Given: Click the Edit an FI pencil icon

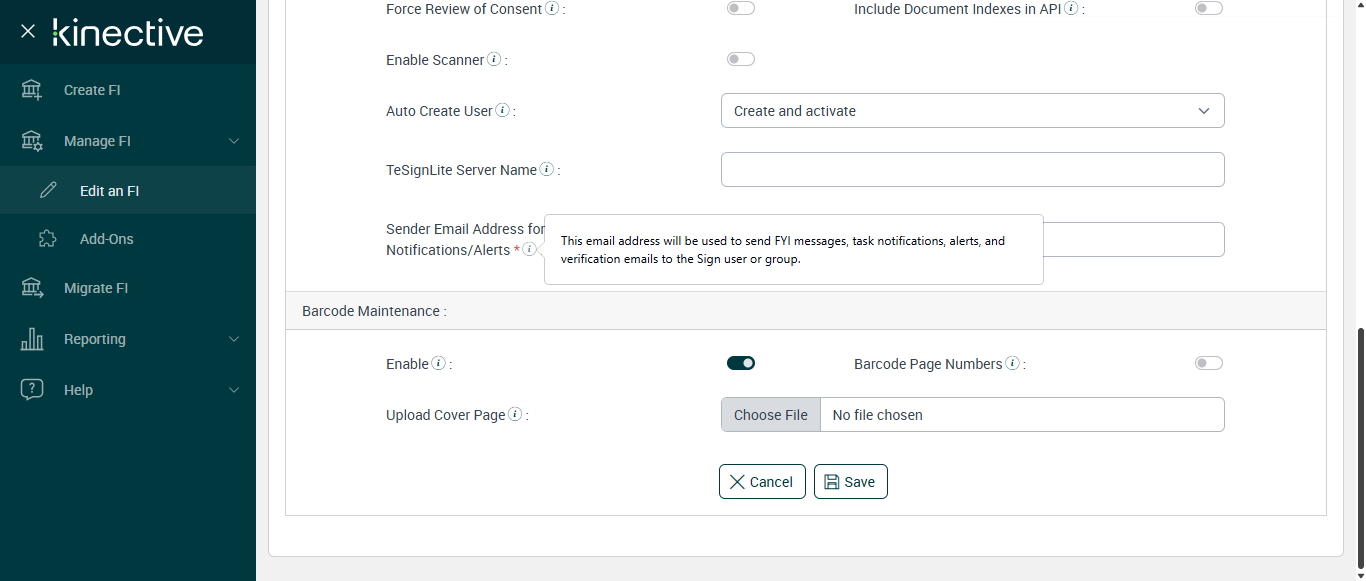Looking at the screenshot, I should [x=48, y=190].
